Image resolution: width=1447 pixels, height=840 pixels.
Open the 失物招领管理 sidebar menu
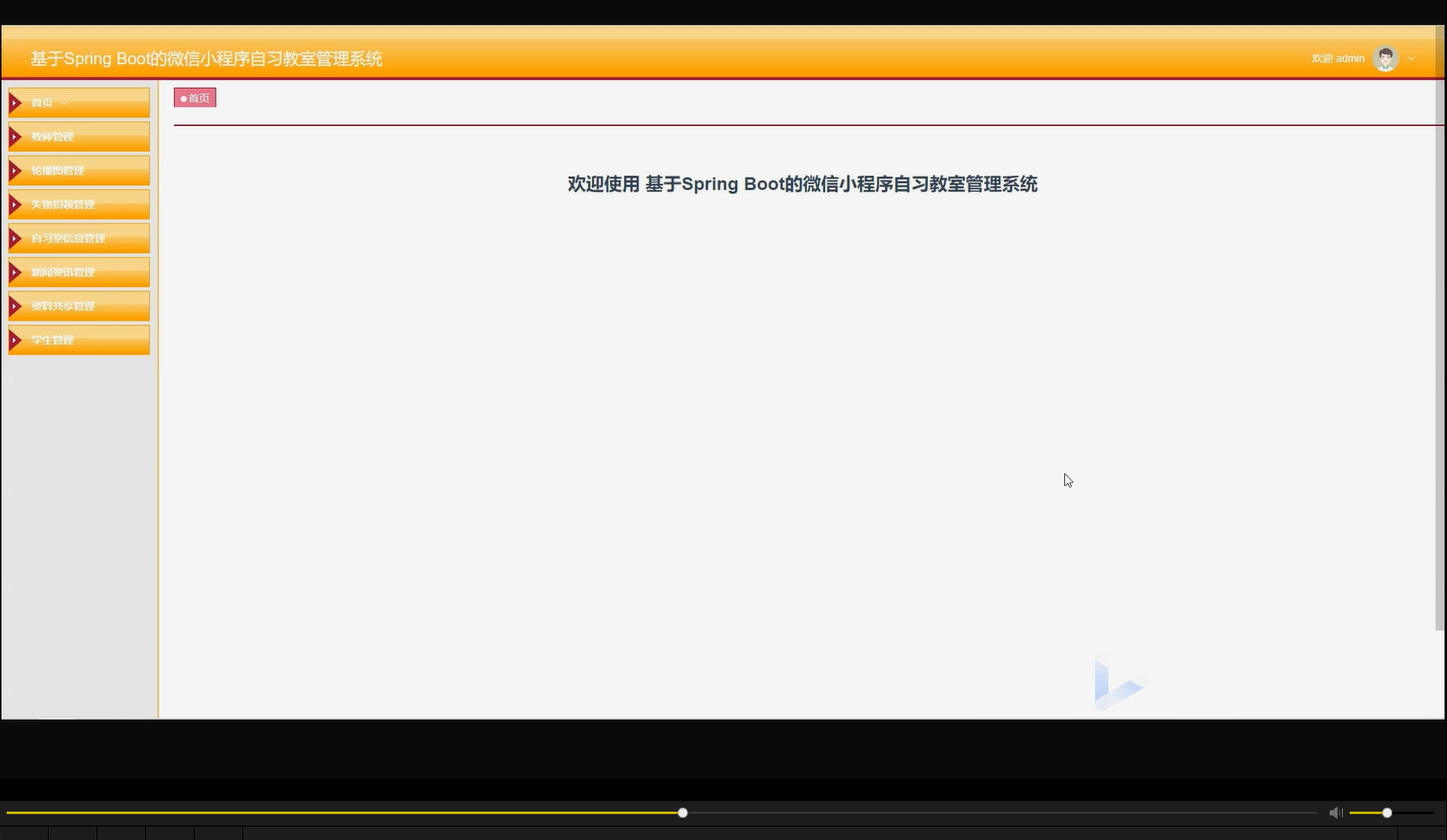tap(79, 204)
